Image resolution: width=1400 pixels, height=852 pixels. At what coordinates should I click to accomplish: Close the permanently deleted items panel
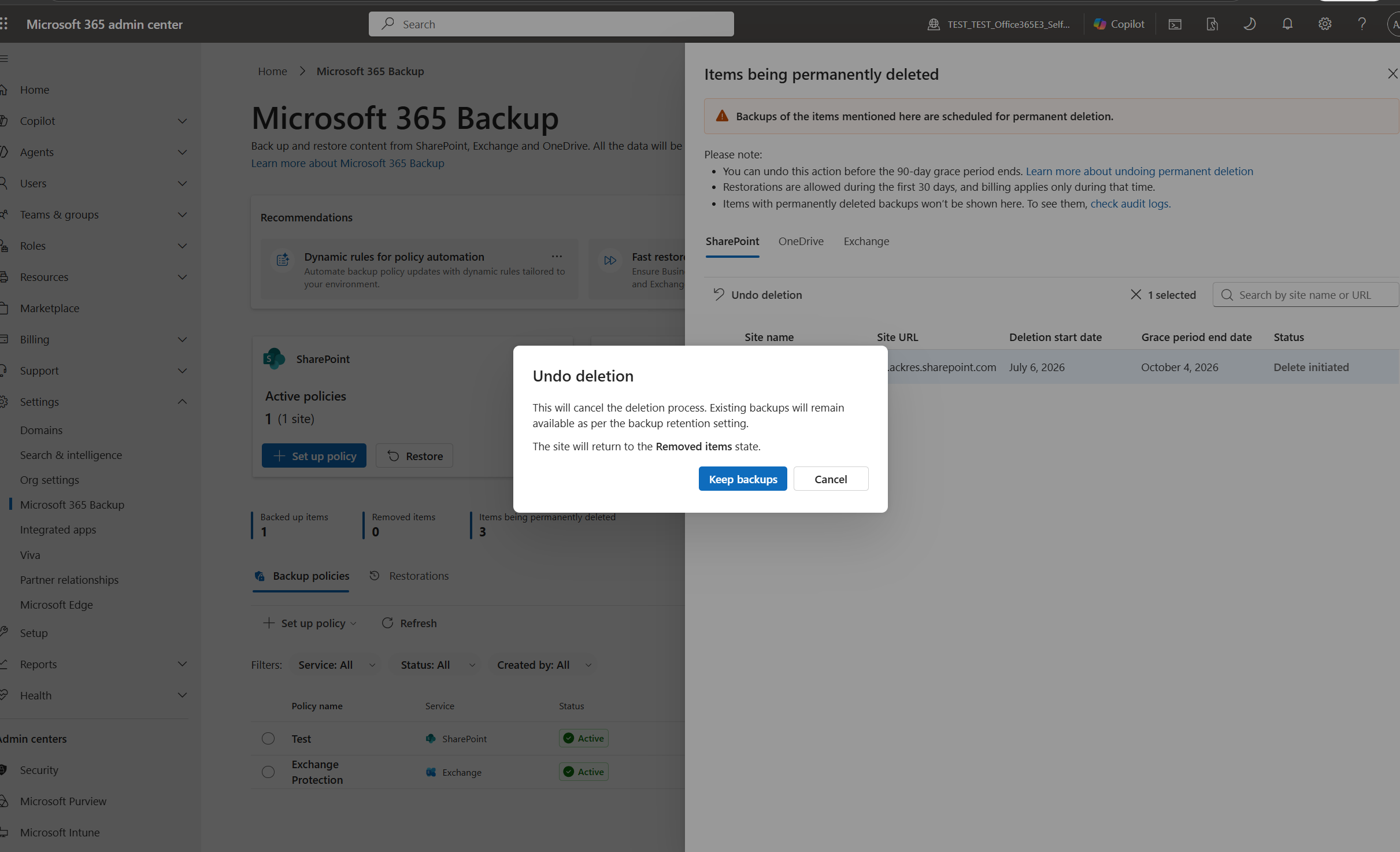1392,73
